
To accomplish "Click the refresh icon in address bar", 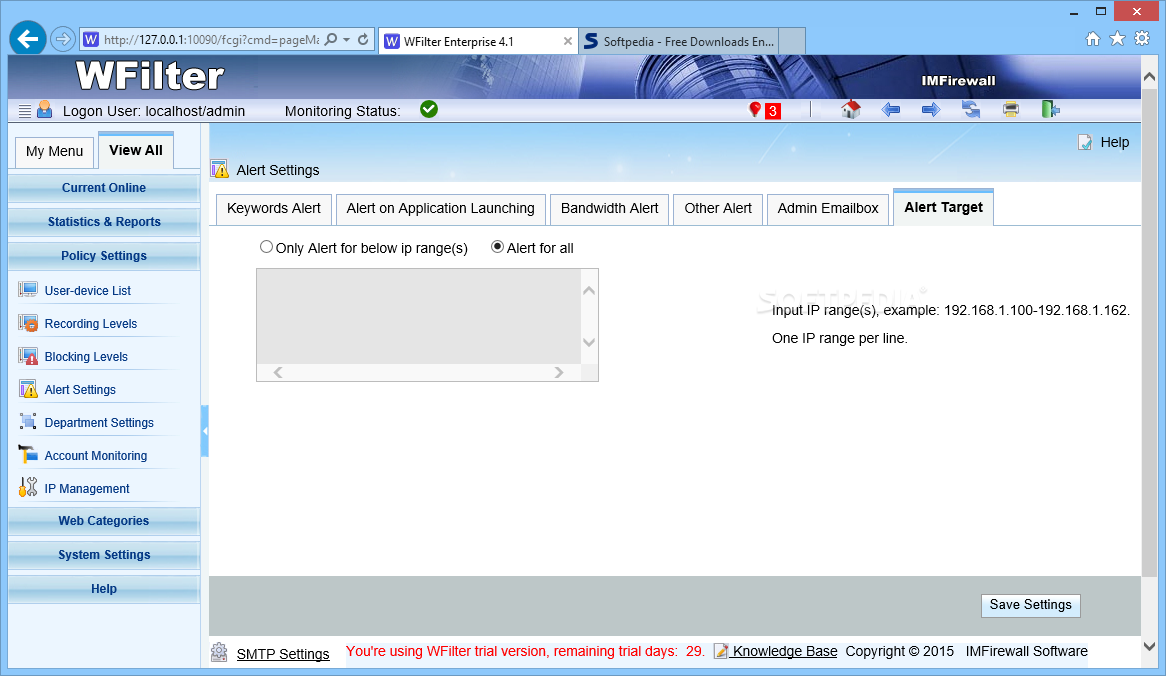I will [363, 39].
